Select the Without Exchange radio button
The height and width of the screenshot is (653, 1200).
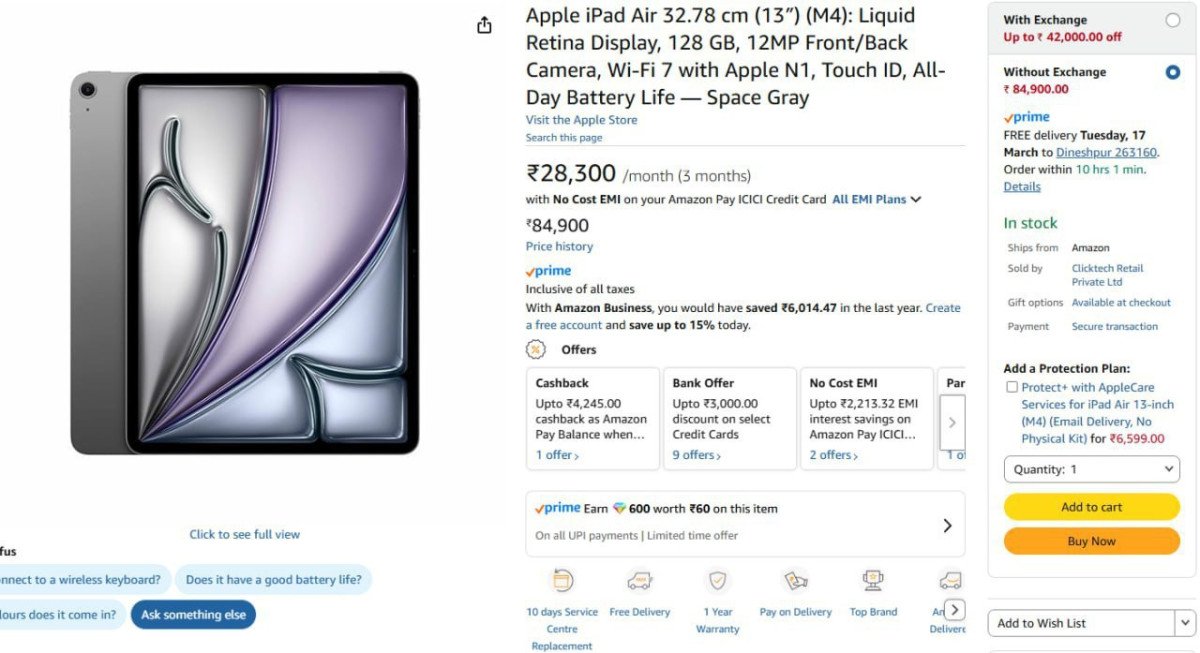pos(1174,70)
